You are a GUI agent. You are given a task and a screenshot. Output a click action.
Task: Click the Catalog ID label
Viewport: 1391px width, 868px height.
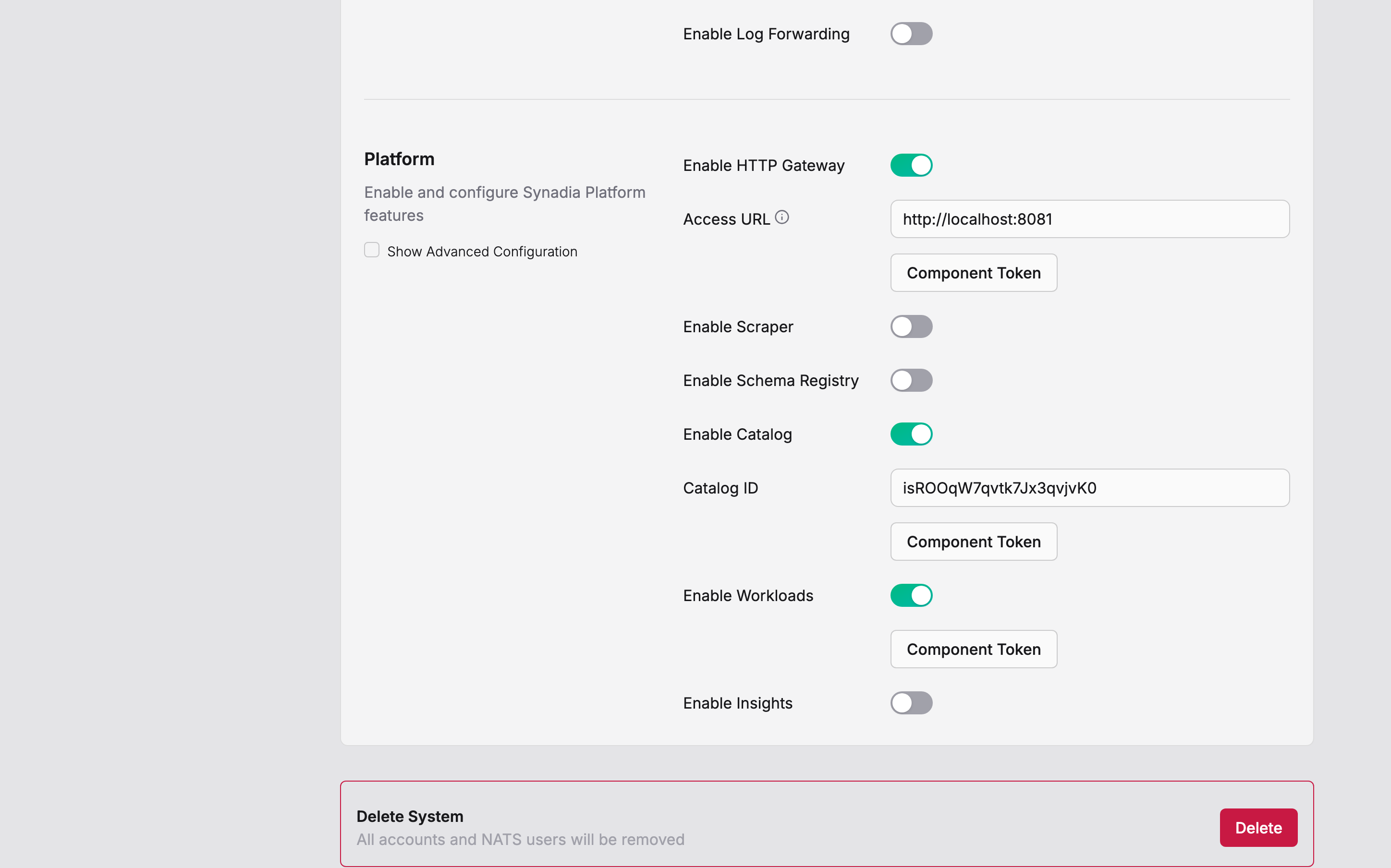720,488
